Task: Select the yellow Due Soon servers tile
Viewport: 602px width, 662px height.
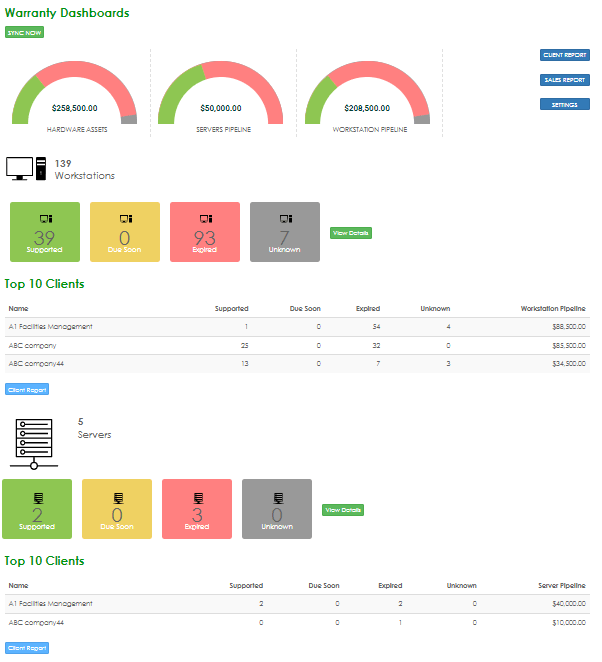Action: (x=117, y=509)
